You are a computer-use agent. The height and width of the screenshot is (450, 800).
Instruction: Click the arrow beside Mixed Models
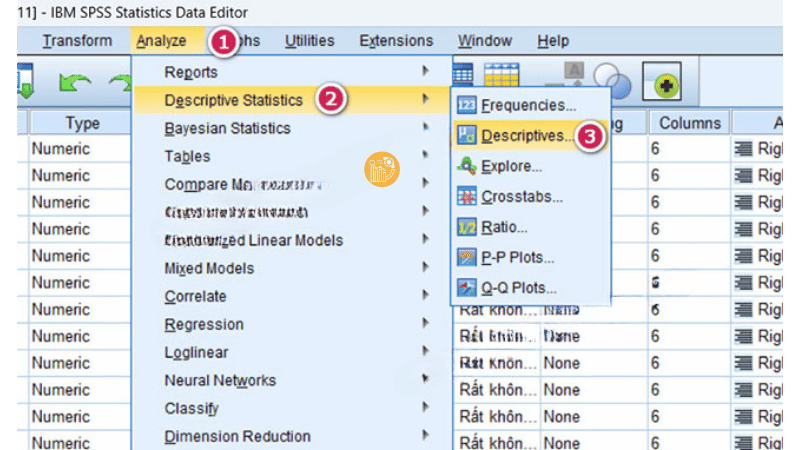pos(425,267)
